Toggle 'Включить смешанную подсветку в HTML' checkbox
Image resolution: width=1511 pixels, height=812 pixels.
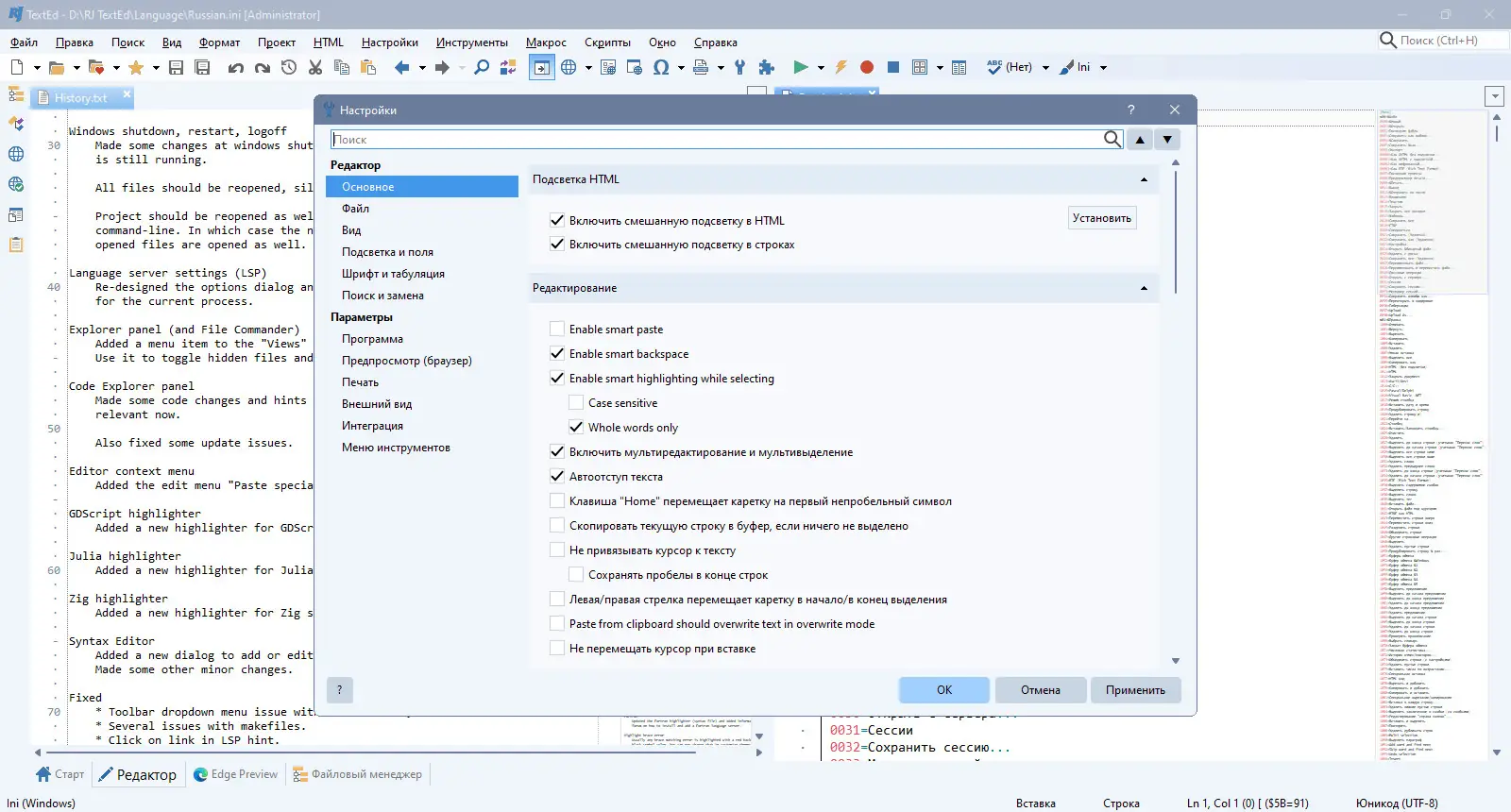(x=557, y=220)
